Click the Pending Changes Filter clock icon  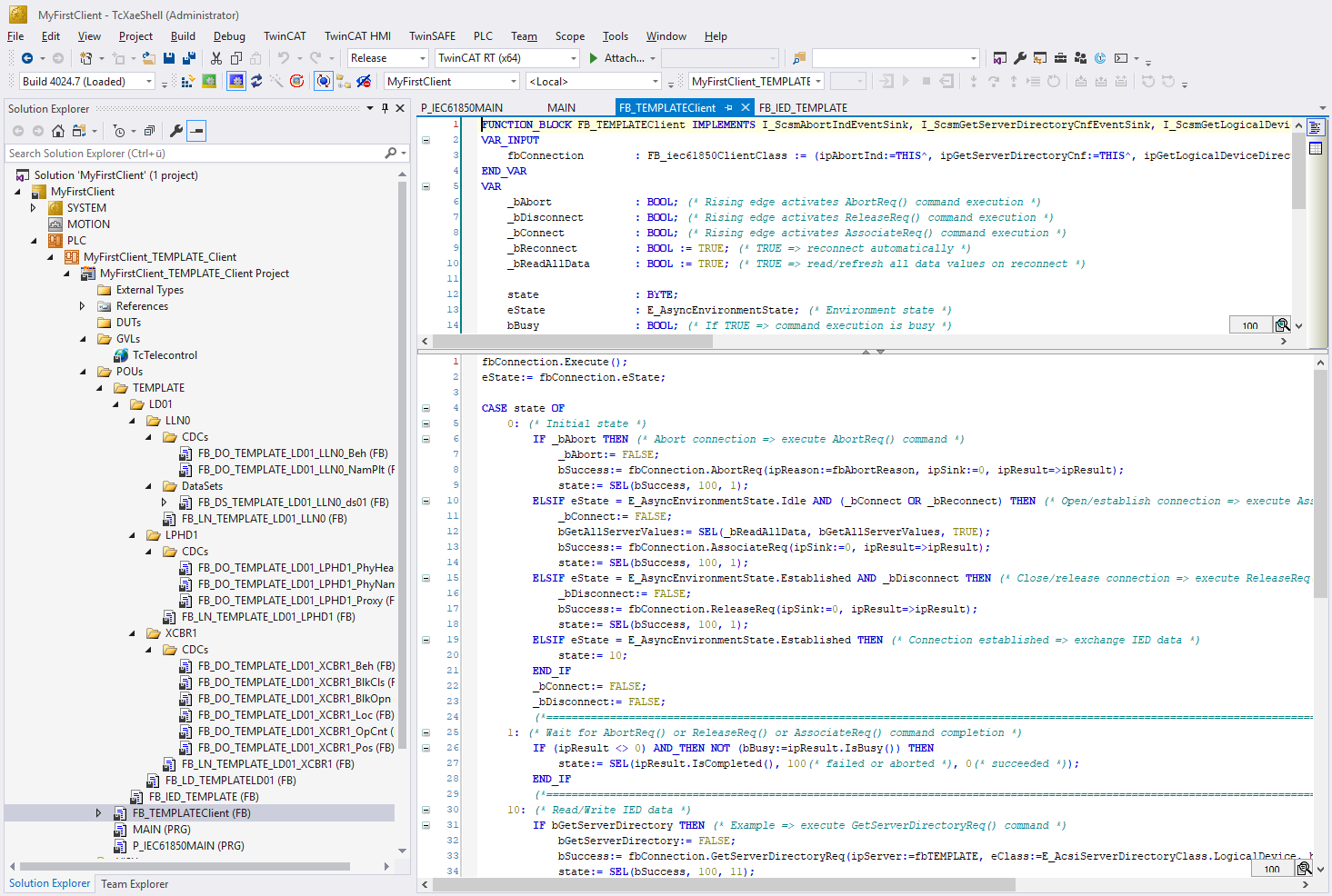[x=119, y=131]
